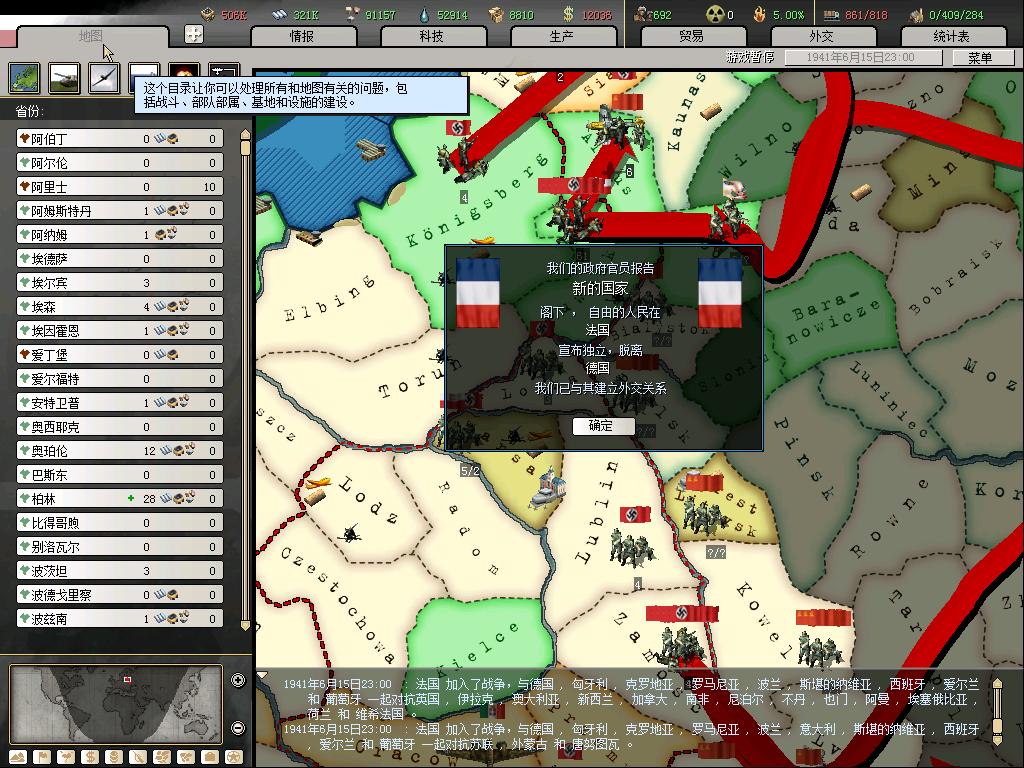Click the dissent flame icon (5.00%)
This screenshot has height=768, width=1024.
(x=760, y=14)
